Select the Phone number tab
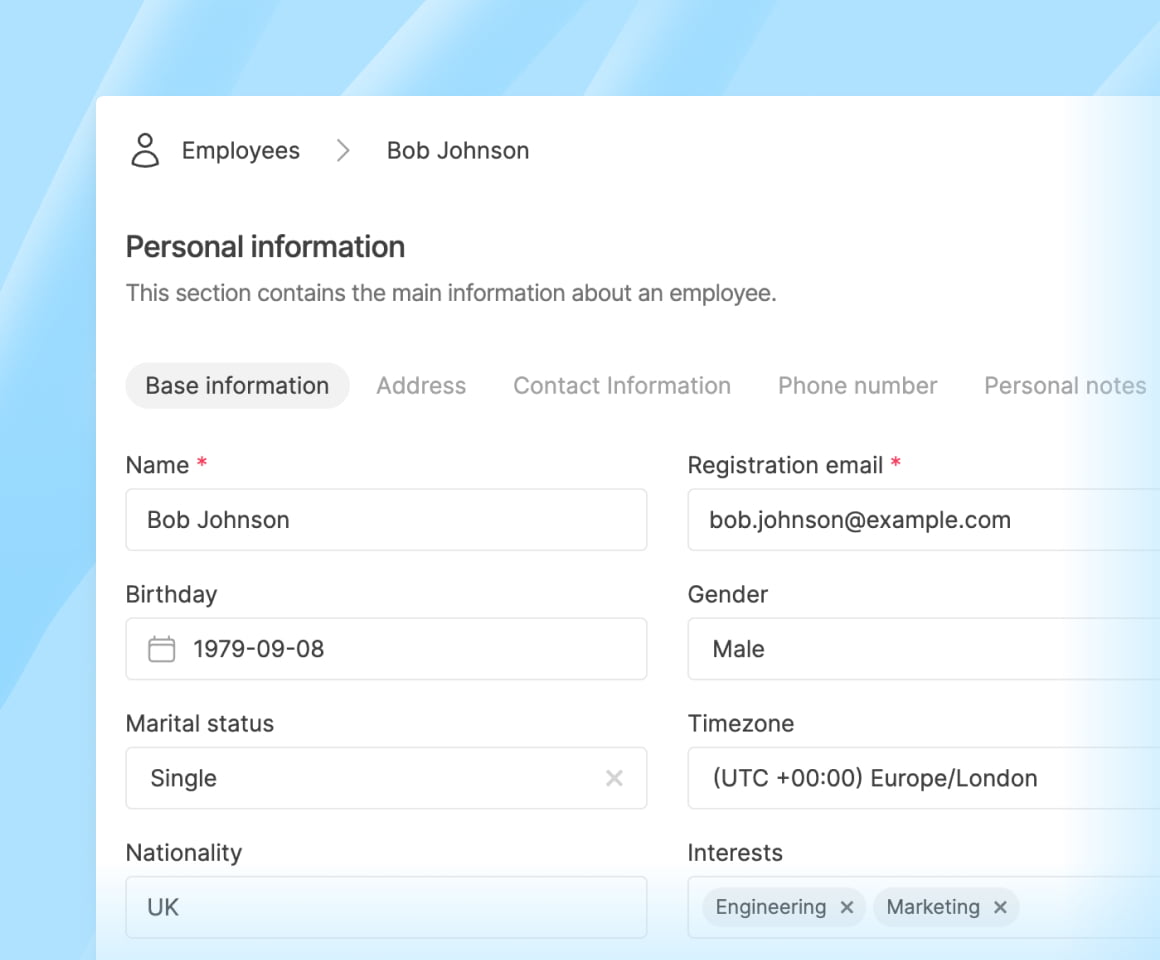The height and width of the screenshot is (960, 1160). pos(857,386)
